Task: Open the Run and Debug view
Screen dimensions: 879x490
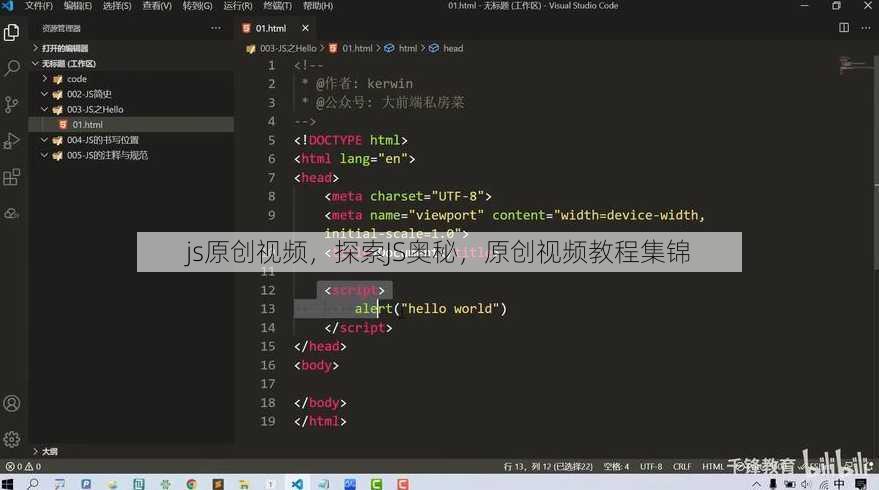Action: click(12, 141)
